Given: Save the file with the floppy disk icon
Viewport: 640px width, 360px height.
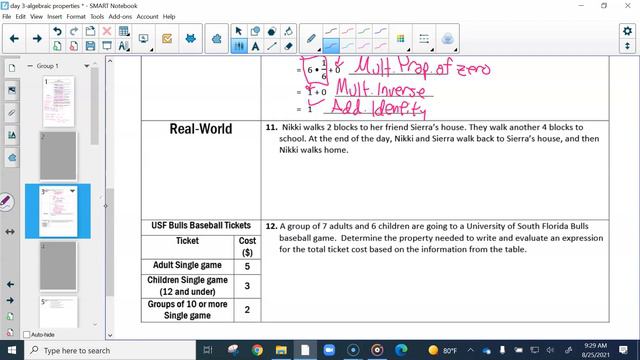Looking at the screenshot, I should tap(90, 46).
